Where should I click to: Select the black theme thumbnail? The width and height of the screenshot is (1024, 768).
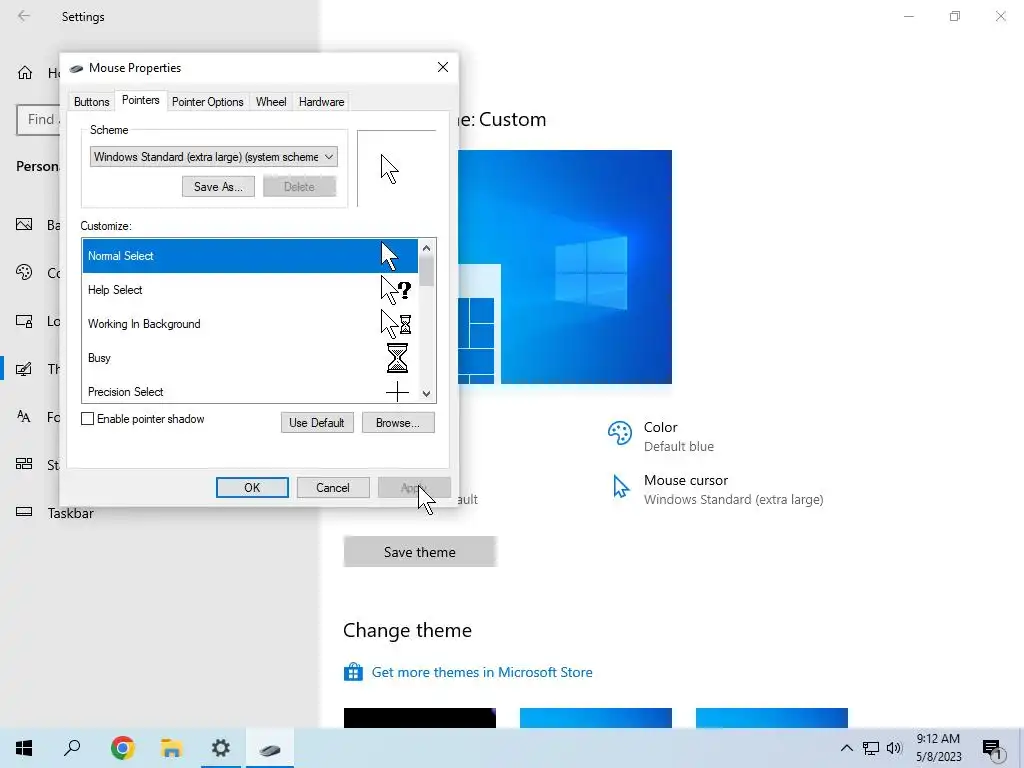point(420,718)
